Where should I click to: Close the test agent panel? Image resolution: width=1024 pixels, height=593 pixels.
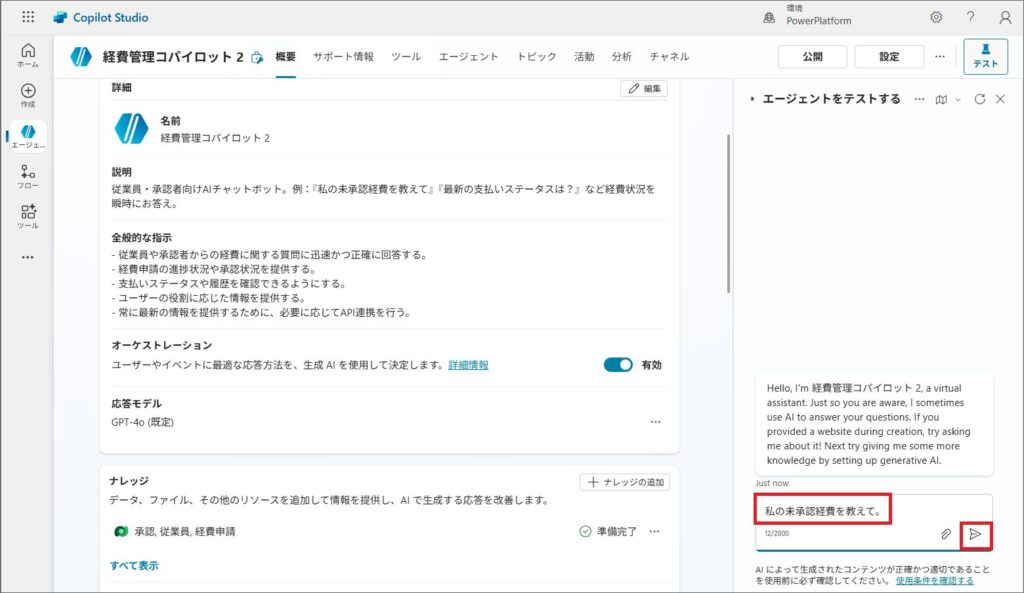point(1000,99)
